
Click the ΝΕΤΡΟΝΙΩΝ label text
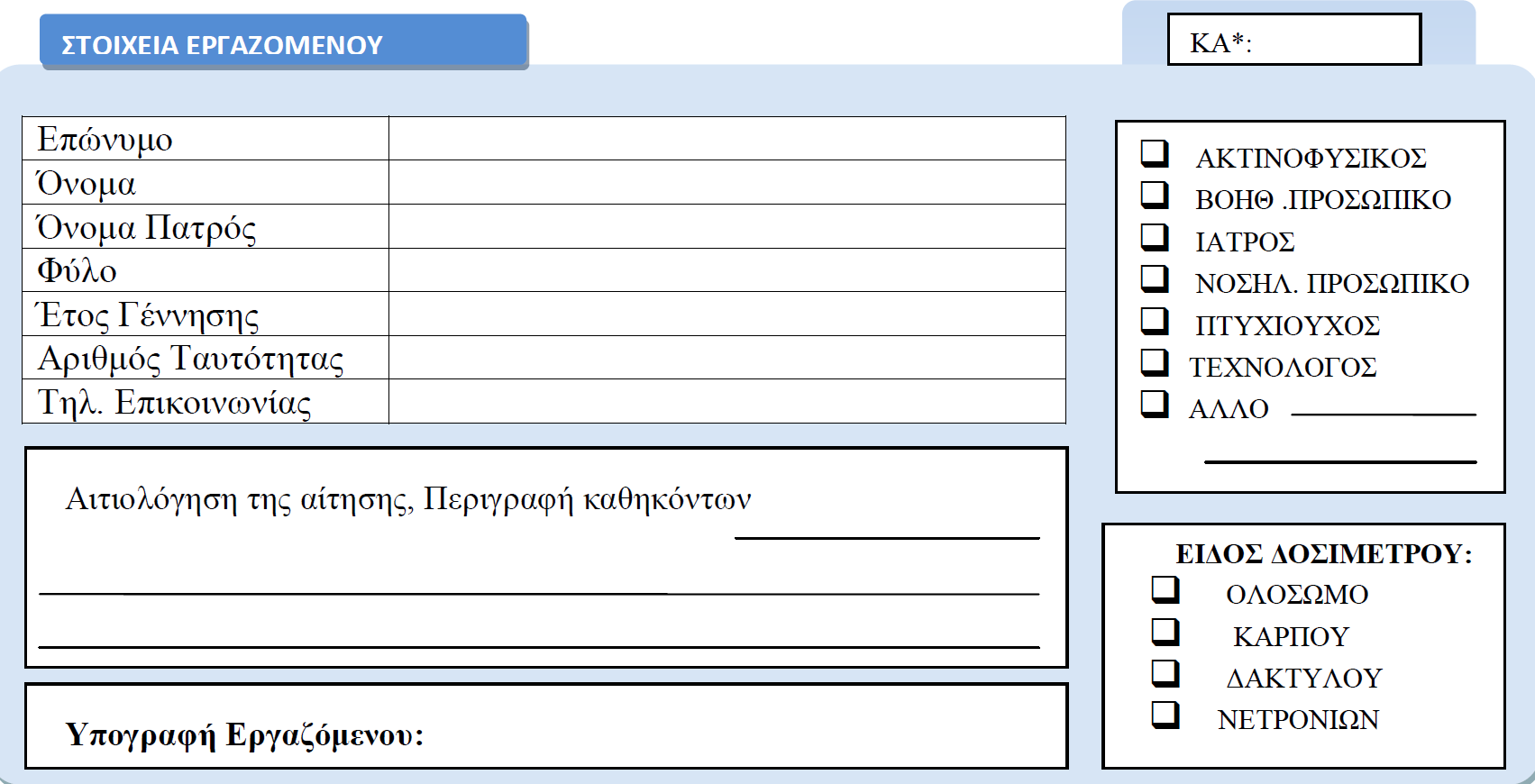[1298, 720]
